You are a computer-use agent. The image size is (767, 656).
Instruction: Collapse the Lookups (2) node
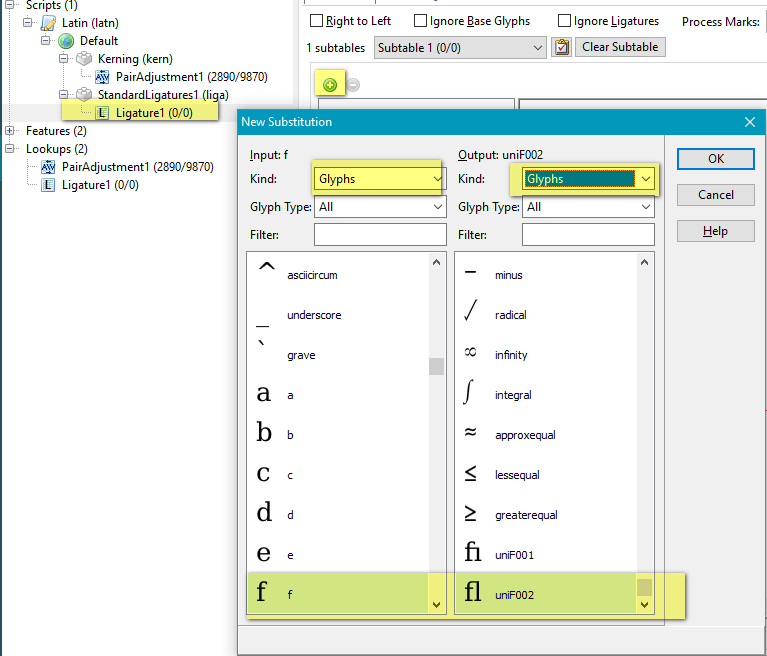click(x=9, y=148)
